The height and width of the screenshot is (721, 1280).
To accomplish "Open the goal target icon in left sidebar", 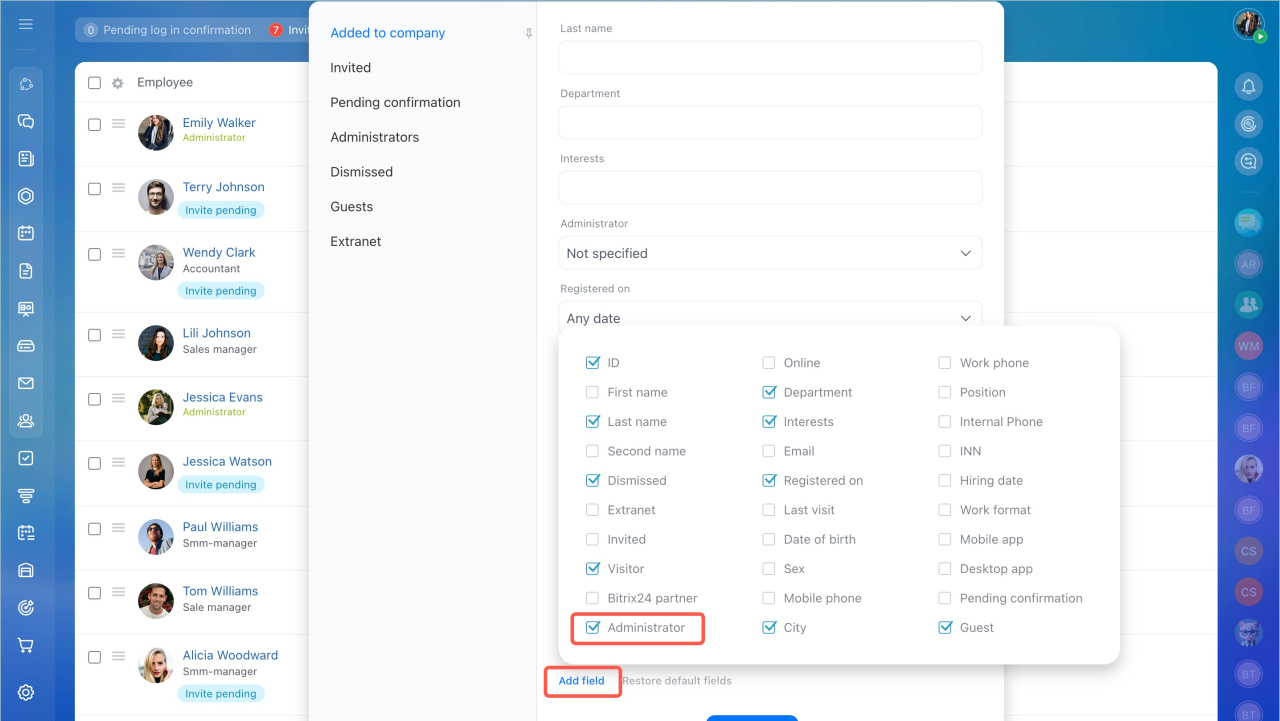I will coord(26,608).
